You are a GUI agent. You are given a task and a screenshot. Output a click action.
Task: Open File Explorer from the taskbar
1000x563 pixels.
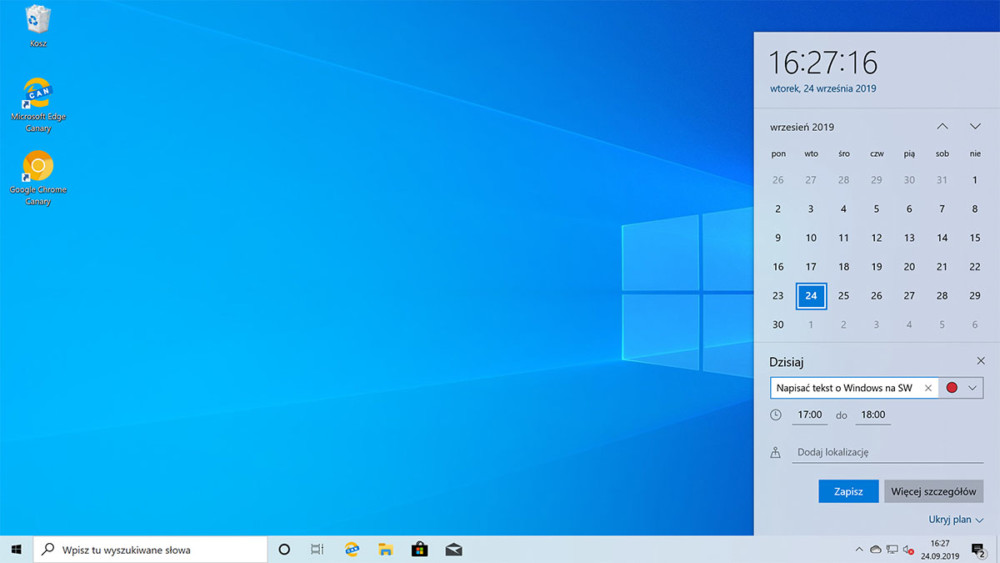[385, 550]
